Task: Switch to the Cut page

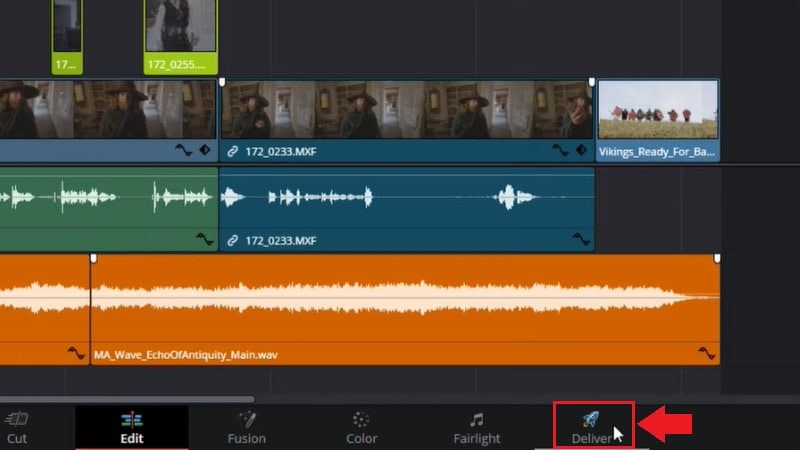Action: coord(16,428)
